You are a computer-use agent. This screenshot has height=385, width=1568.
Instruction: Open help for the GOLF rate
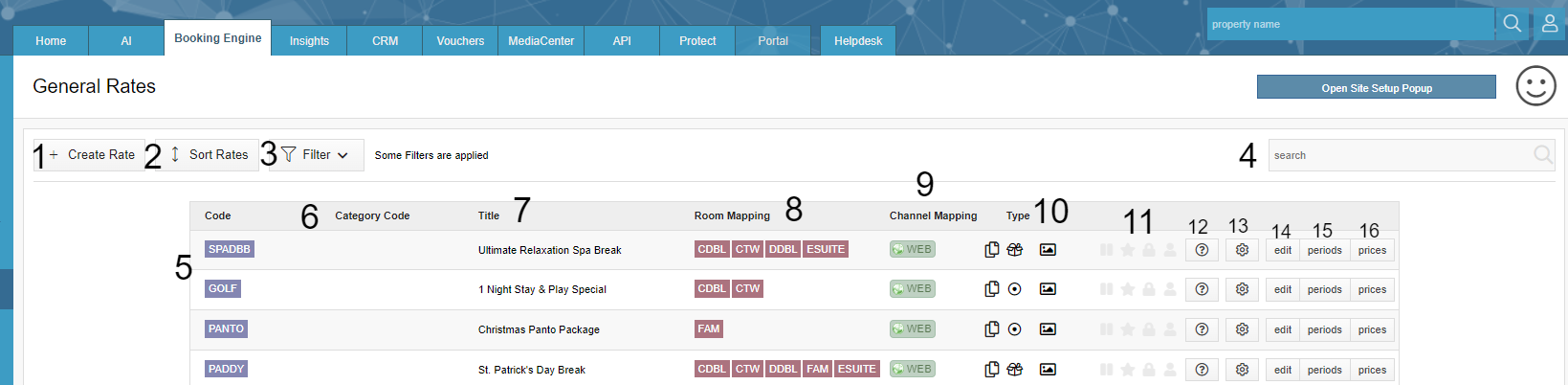click(x=1202, y=289)
